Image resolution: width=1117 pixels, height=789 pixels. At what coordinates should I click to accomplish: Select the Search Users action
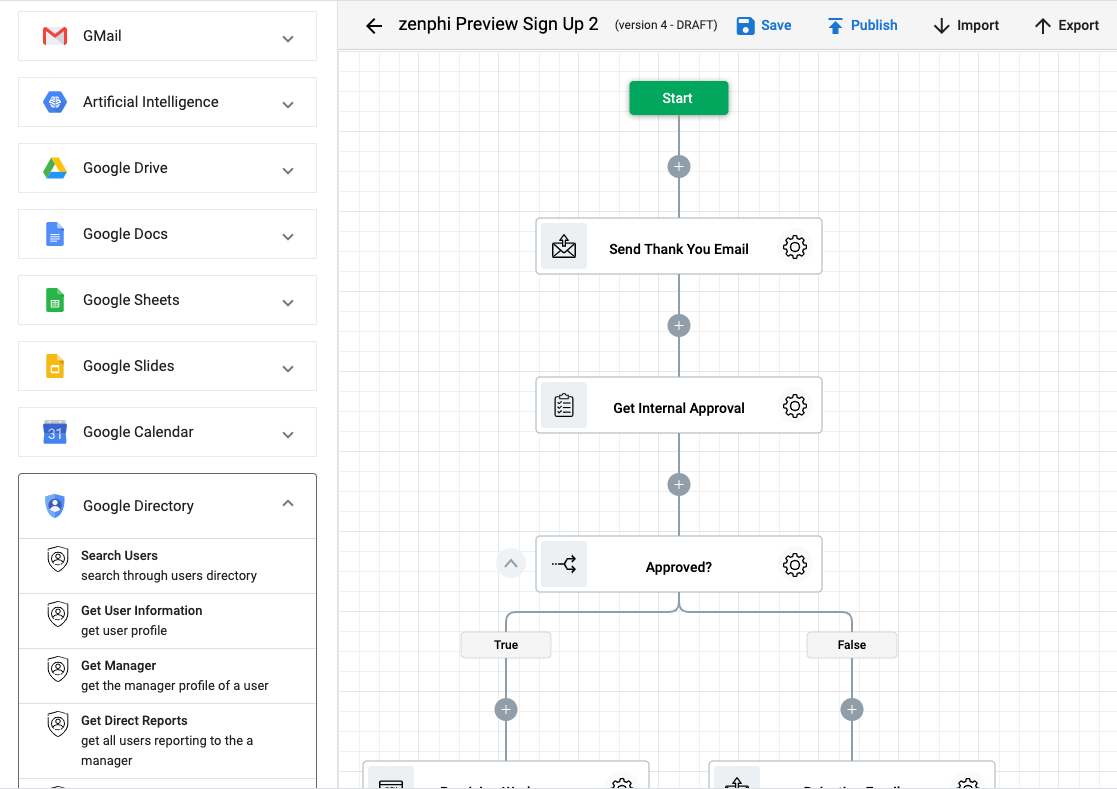click(167, 565)
